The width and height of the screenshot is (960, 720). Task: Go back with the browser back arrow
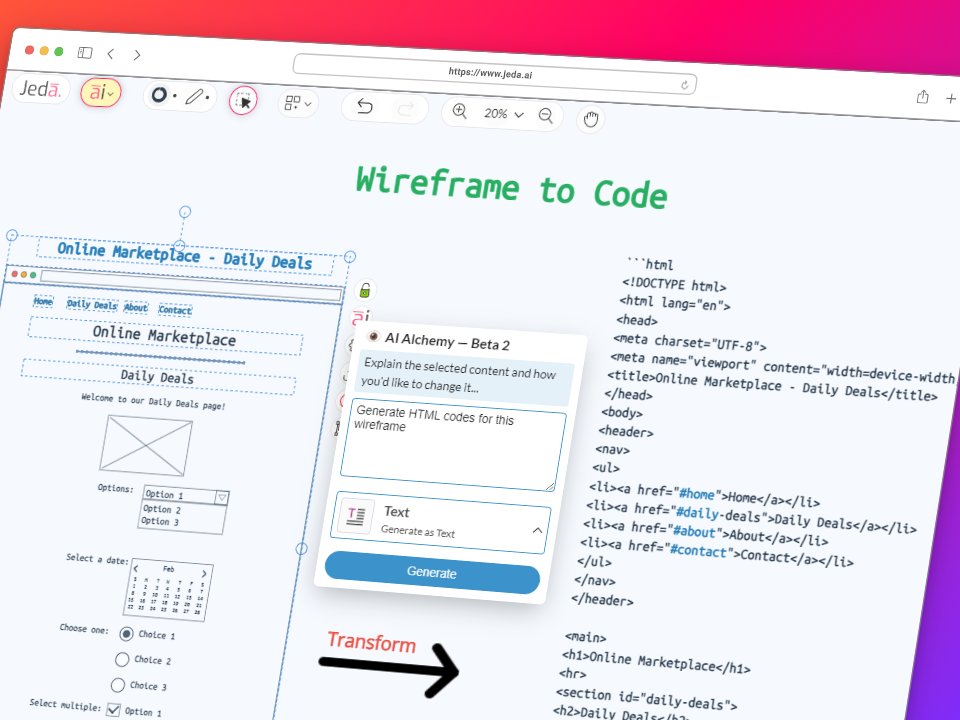point(111,54)
